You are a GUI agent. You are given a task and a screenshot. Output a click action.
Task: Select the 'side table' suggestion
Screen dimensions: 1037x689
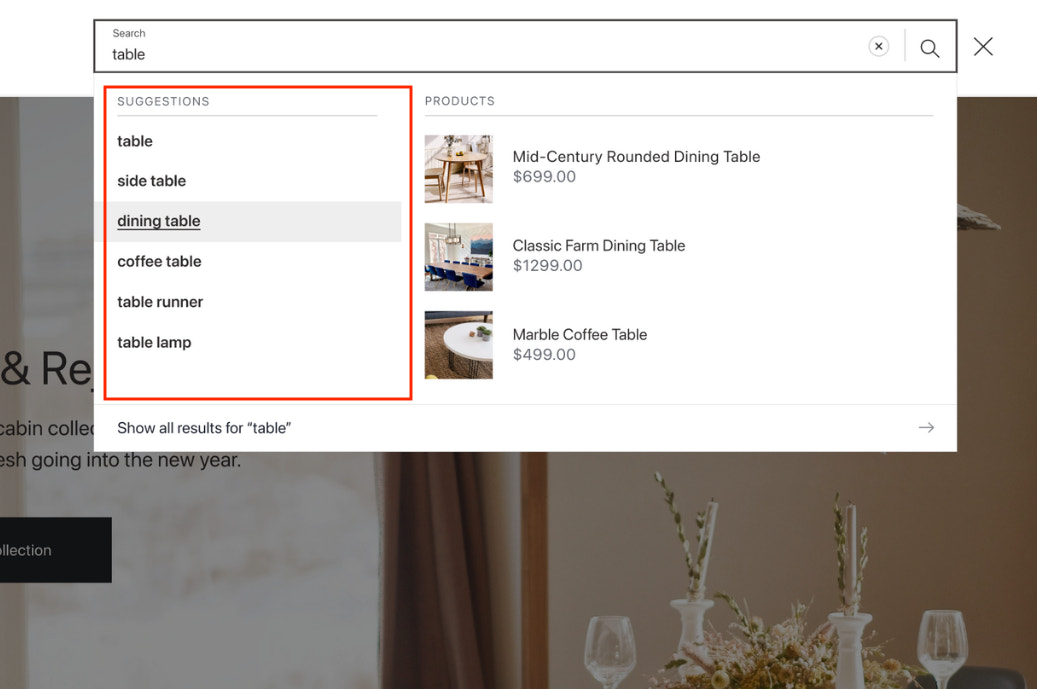tap(151, 181)
